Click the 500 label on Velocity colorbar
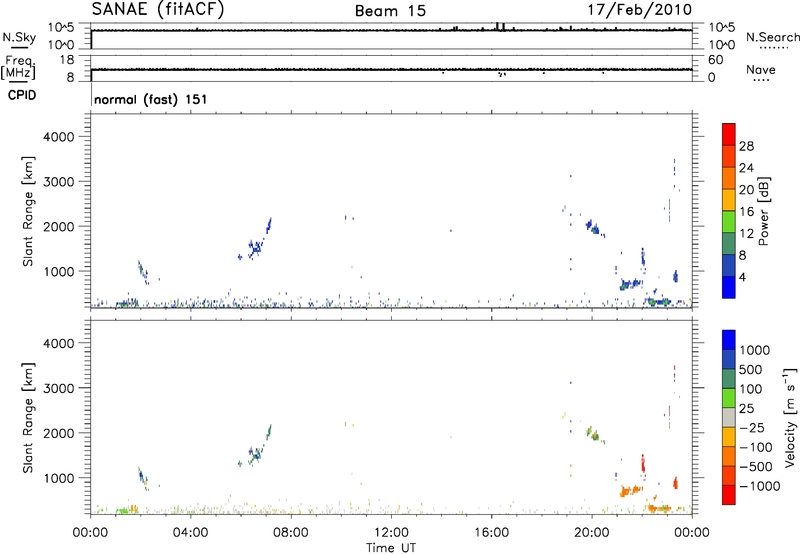 pos(750,370)
